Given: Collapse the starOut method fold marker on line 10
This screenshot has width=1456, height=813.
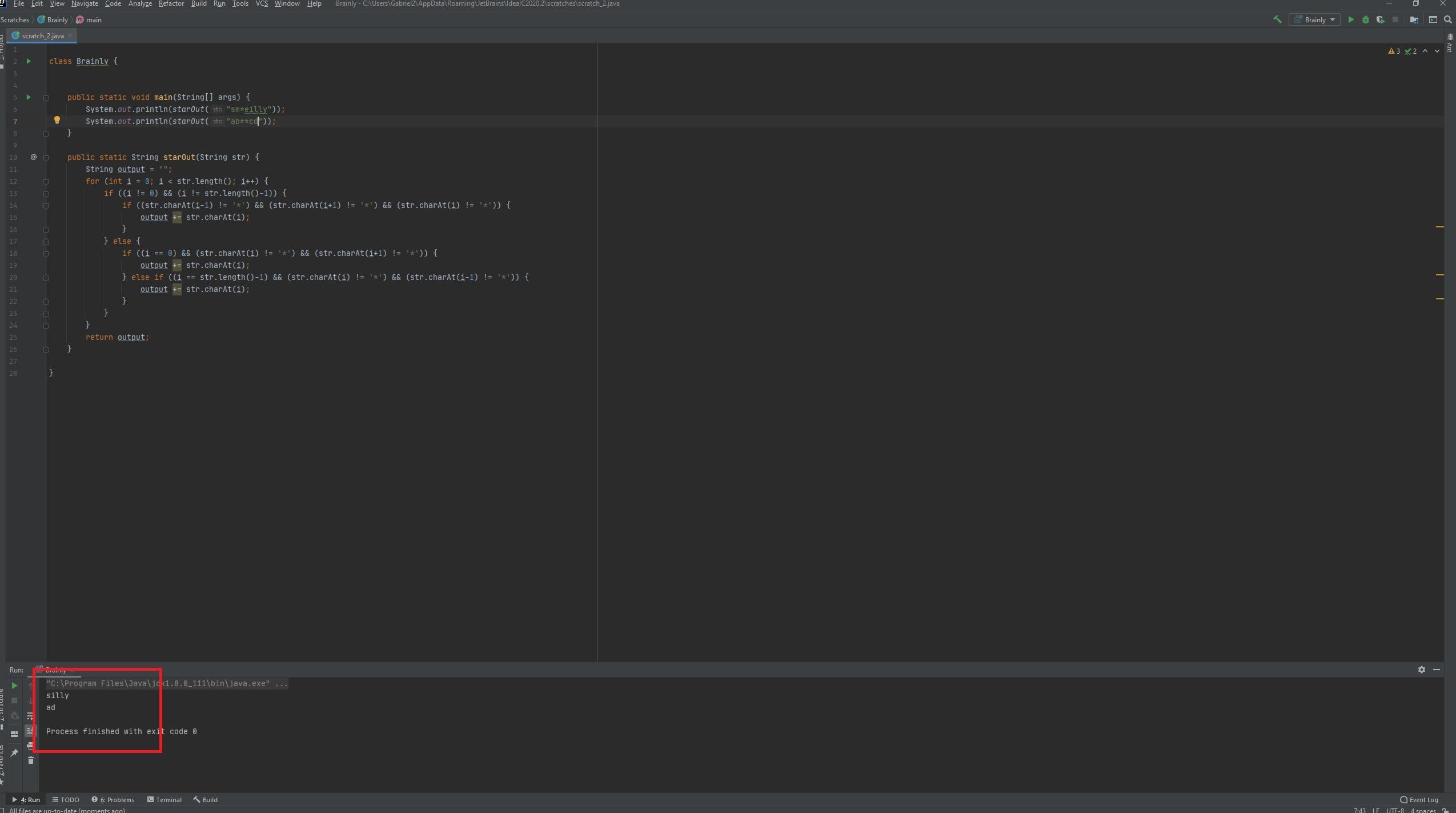Looking at the screenshot, I should pos(46,158).
